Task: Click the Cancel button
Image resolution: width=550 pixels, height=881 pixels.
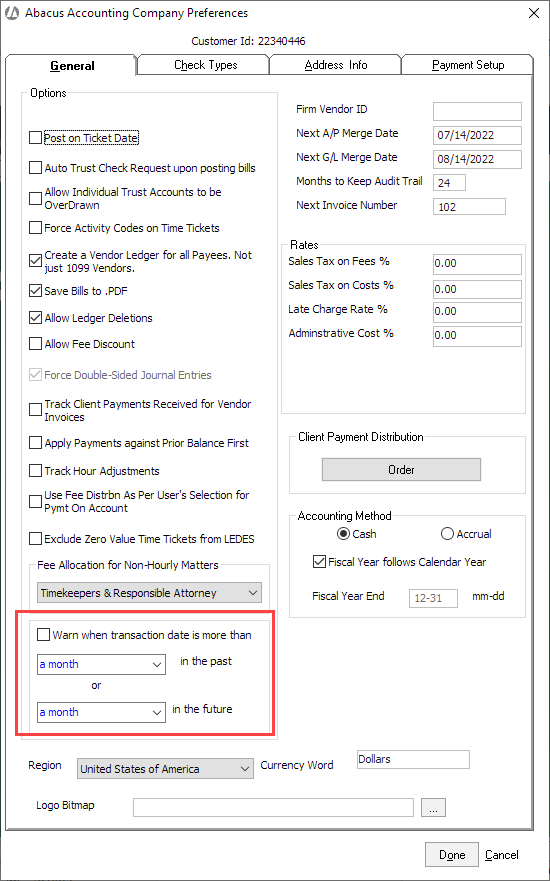Action: pyautogui.click(x=502, y=855)
